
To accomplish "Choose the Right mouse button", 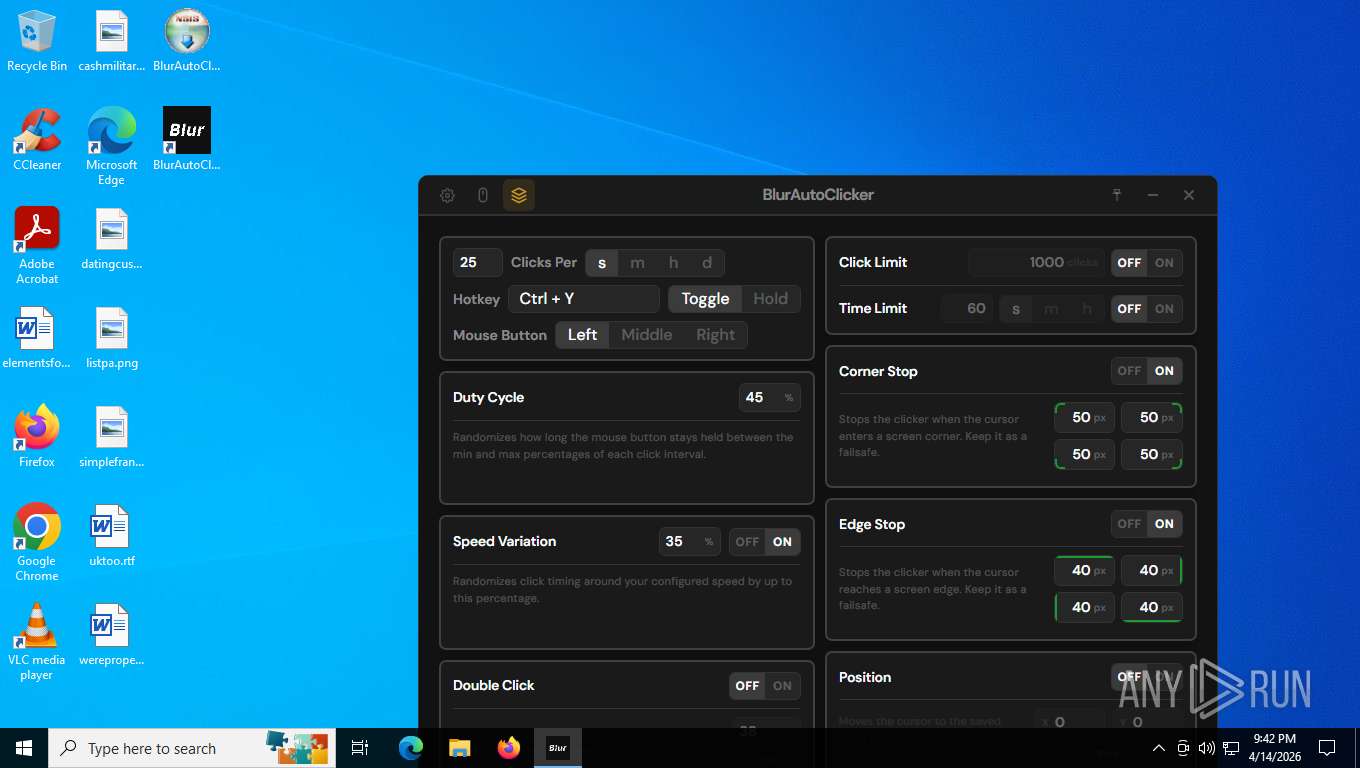I will coord(716,335).
